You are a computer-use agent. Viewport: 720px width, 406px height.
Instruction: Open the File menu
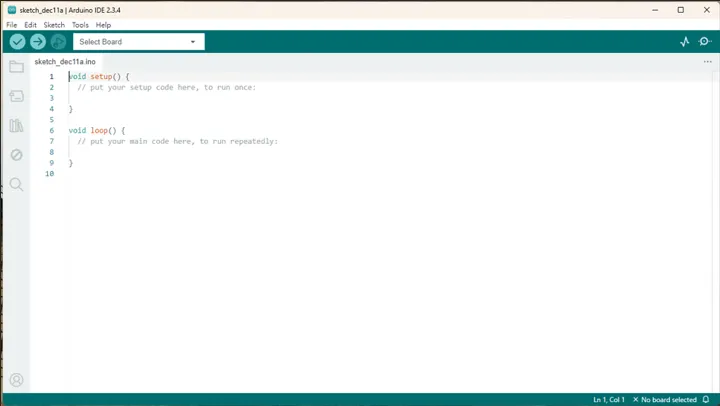pyautogui.click(x=11, y=25)
